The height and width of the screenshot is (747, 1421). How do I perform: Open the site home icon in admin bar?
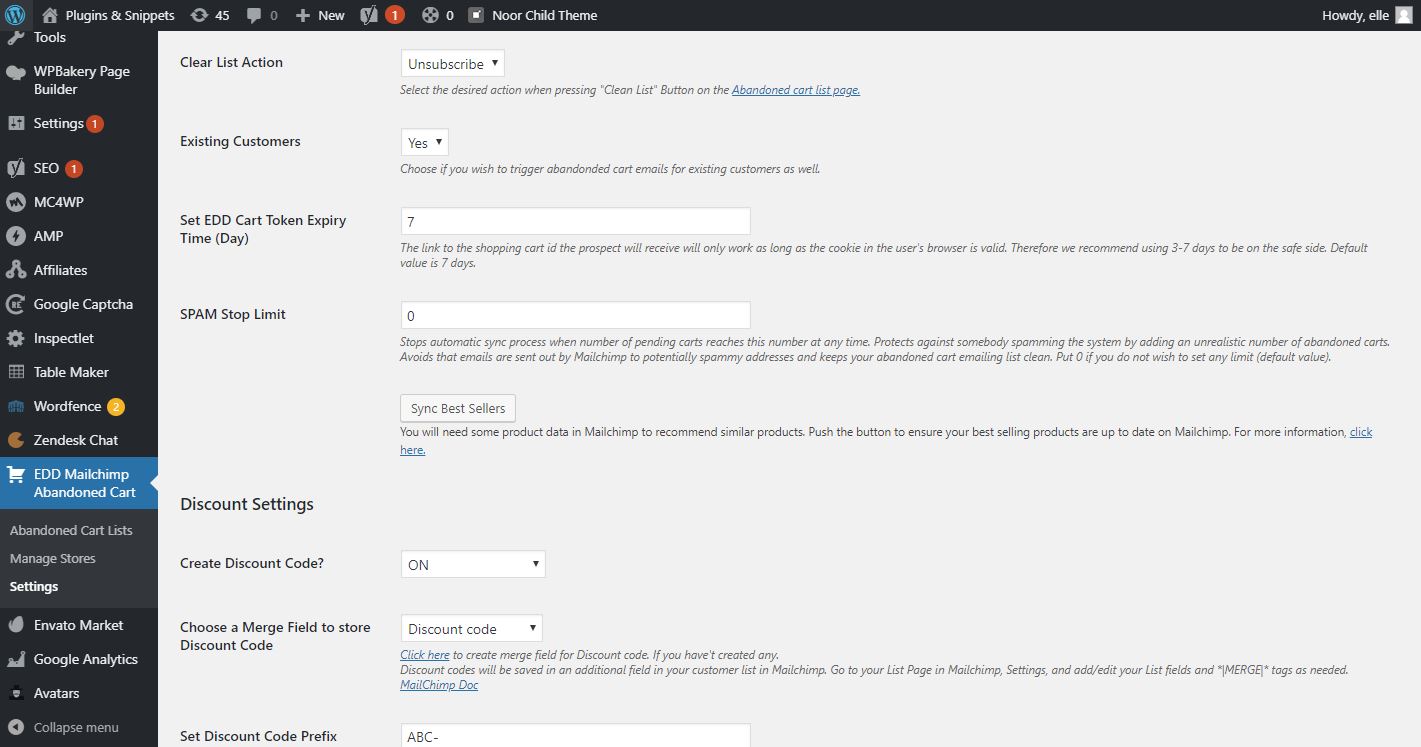click(50, 15)
